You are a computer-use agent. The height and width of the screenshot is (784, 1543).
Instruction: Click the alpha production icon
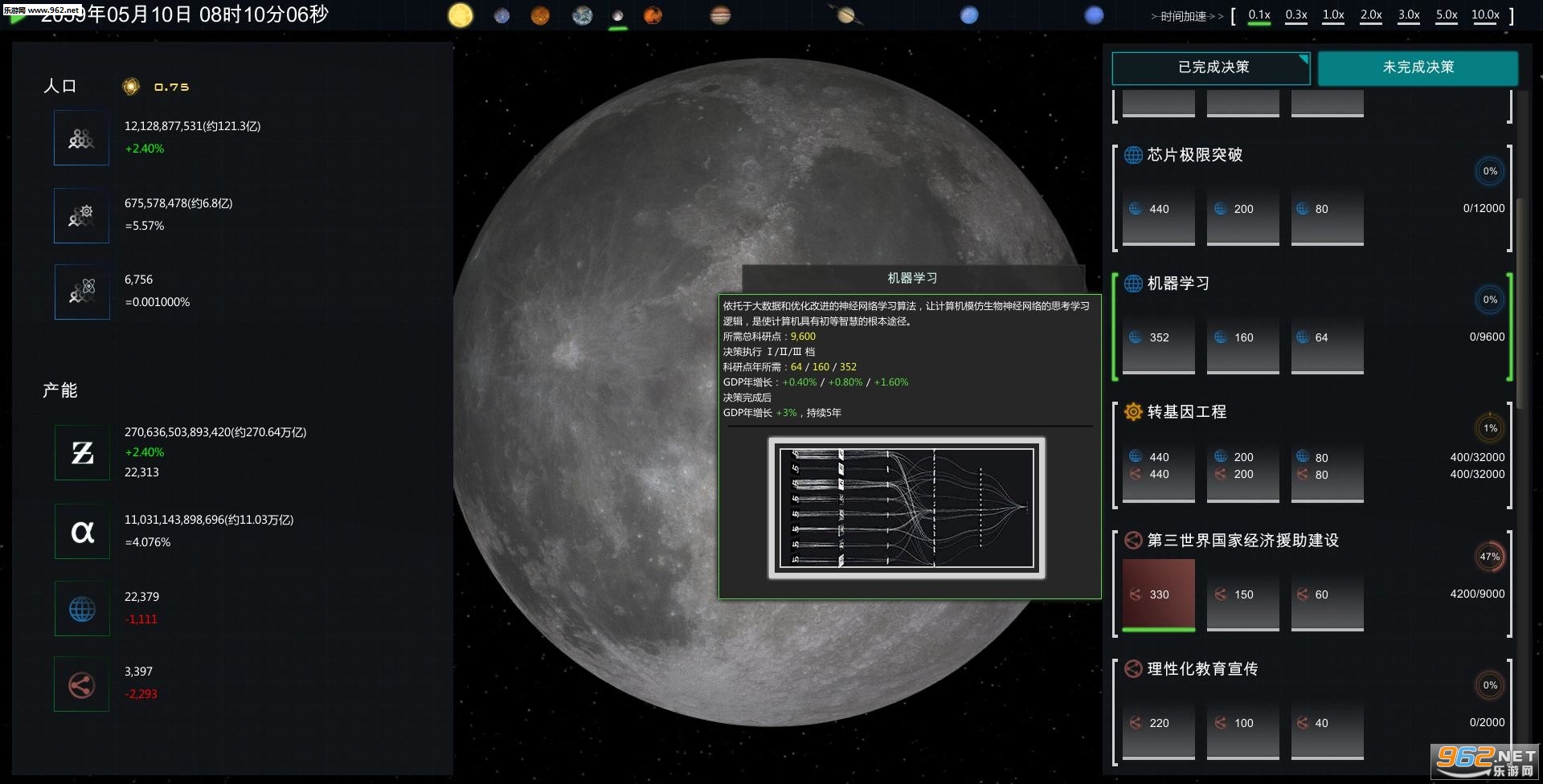[x=82, y=531]
